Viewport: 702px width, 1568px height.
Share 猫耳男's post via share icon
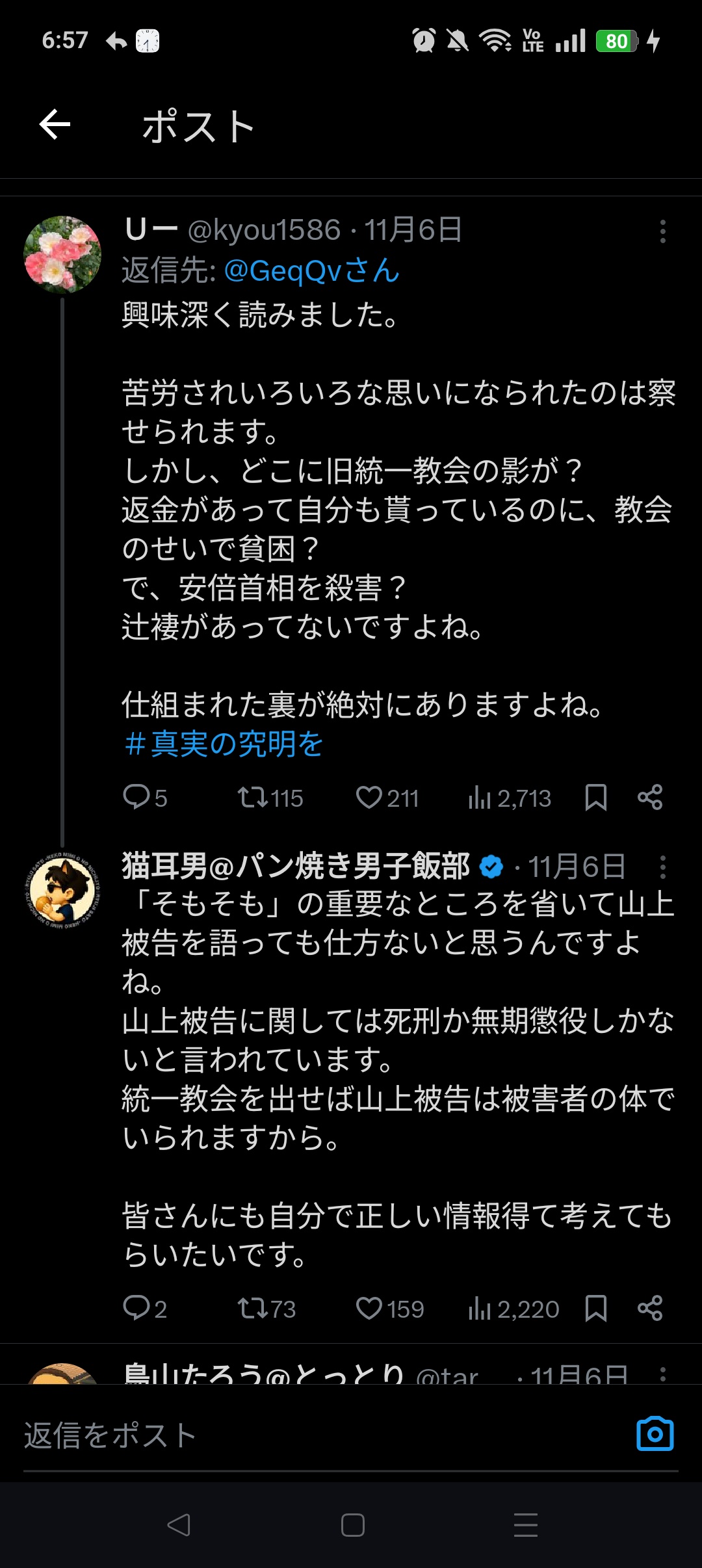(x=650, y=1308)
